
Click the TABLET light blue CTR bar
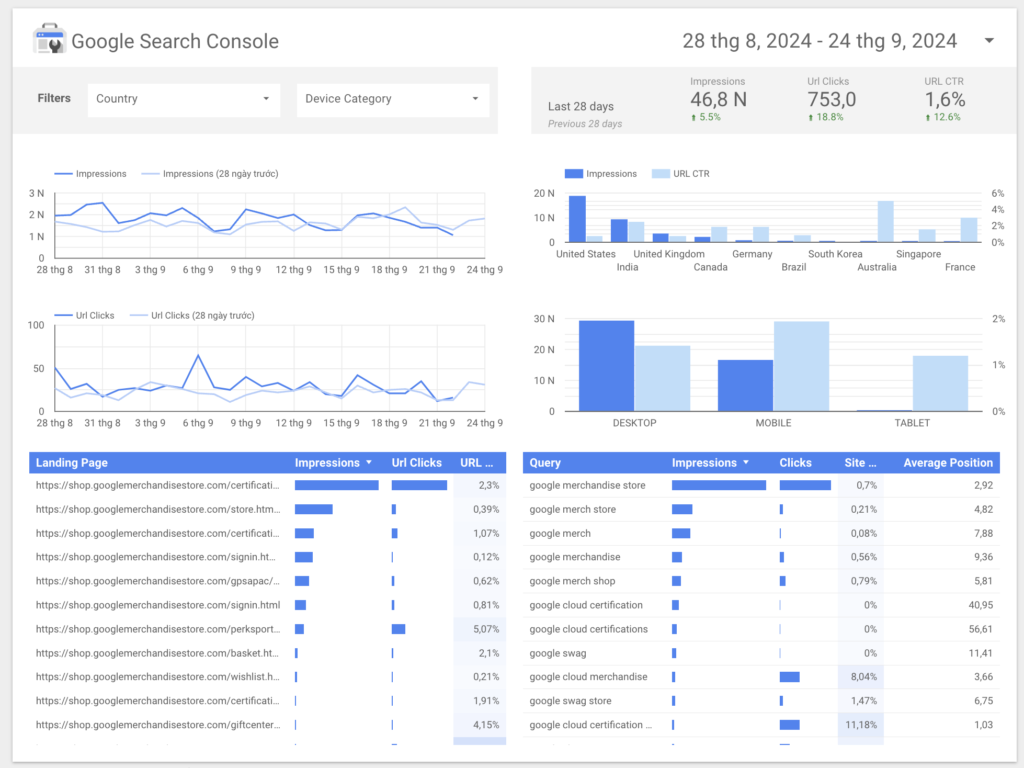(940, 383)
